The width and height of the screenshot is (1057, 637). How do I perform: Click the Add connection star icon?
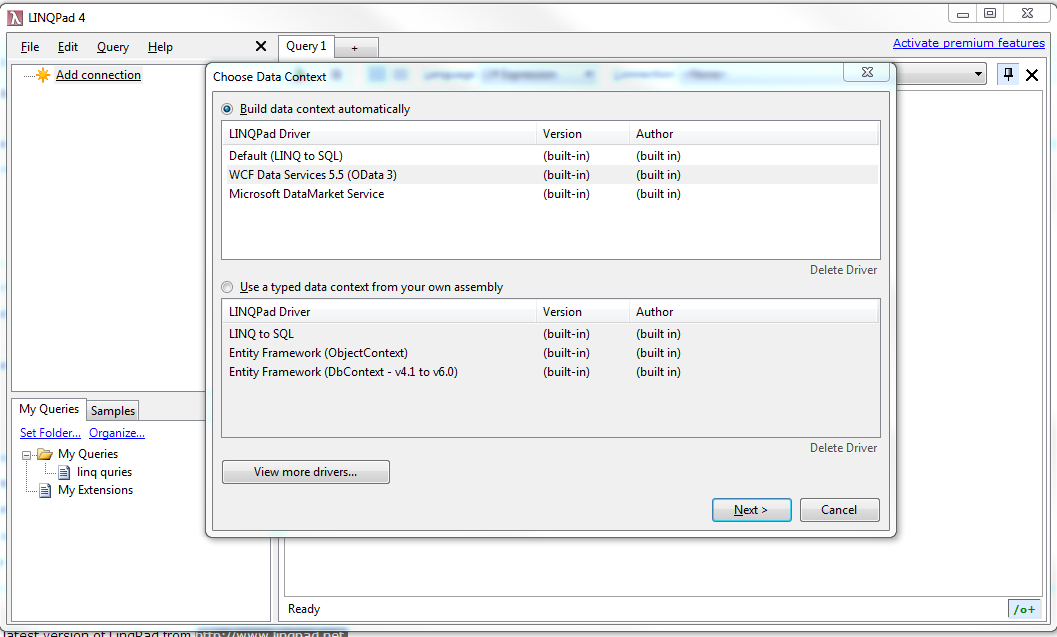(42, 75)
